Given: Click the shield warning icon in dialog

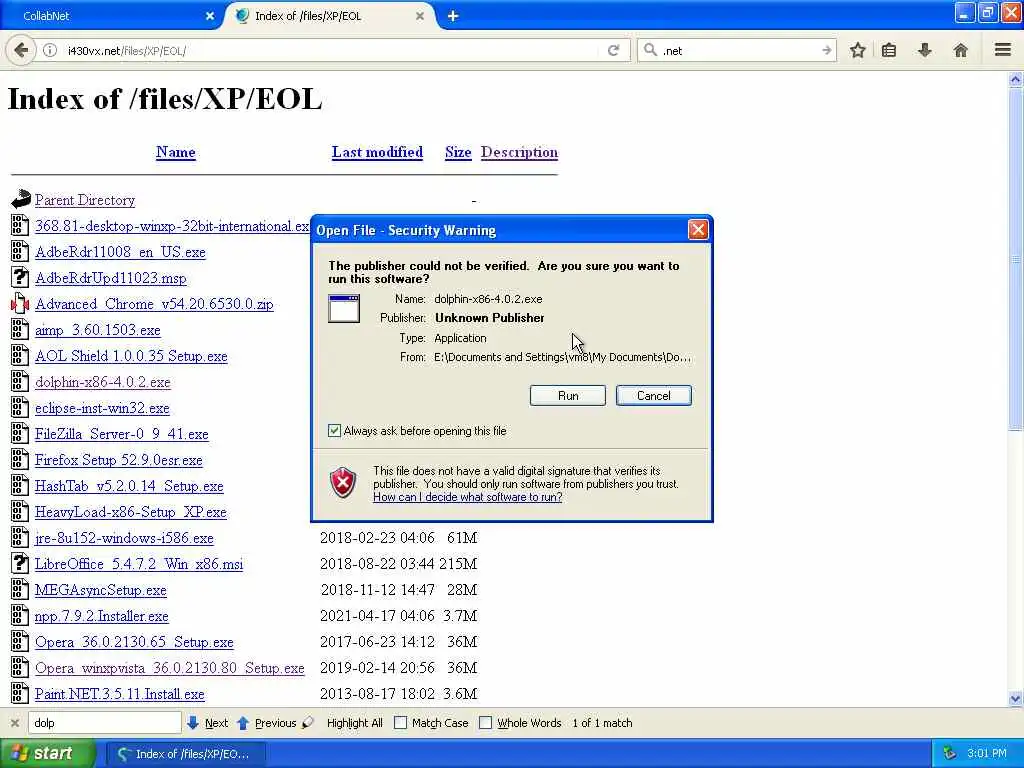Looking at the screenshot, I should point(343,483).
